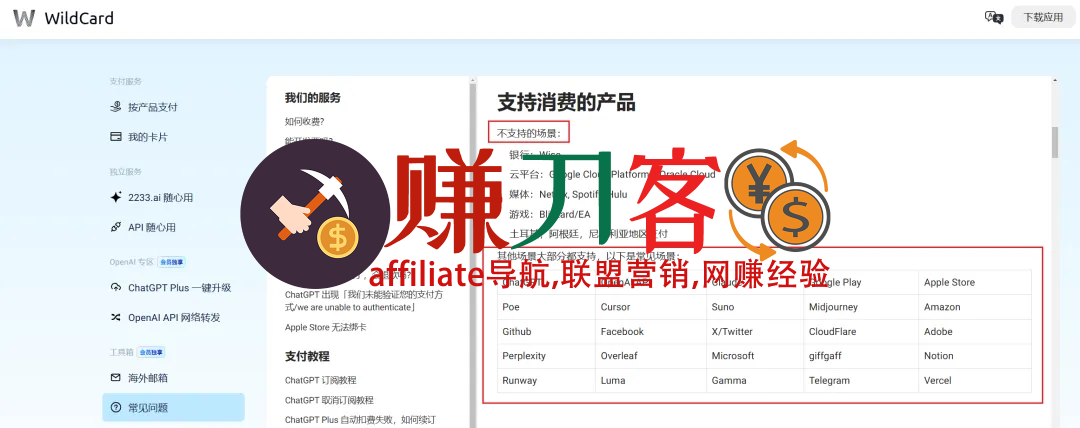Click the Facebook table cell

[x=651, y=332]
